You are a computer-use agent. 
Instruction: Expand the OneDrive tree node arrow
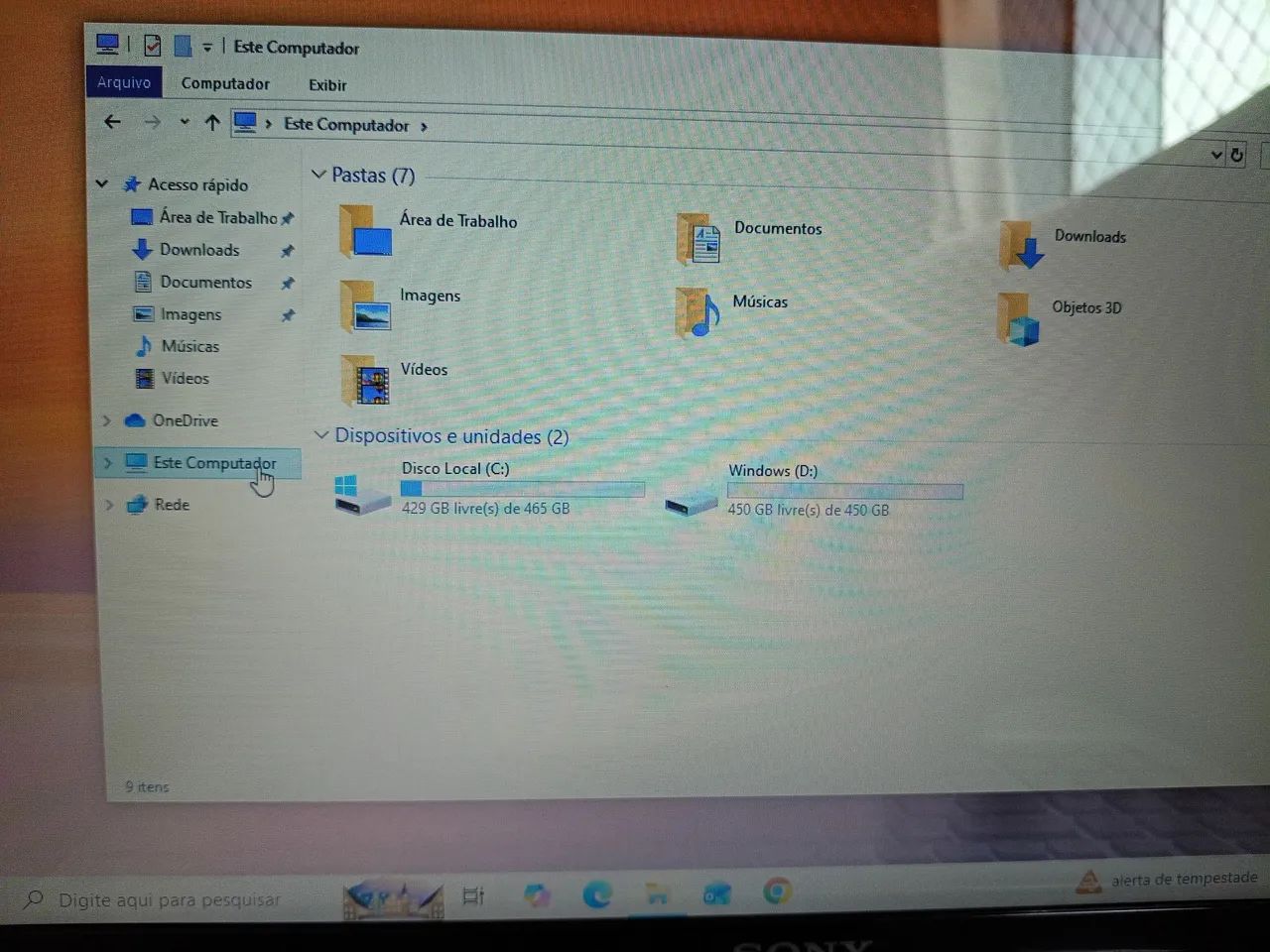(x=107, y=420)
